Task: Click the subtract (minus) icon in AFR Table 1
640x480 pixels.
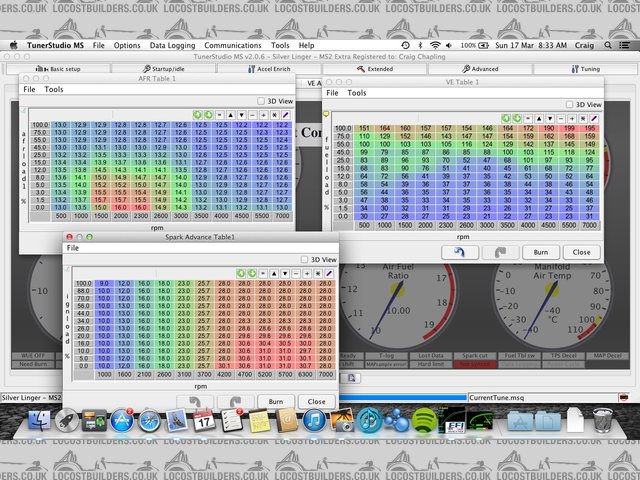Action: pyautogui.click(x=253, y=115)
